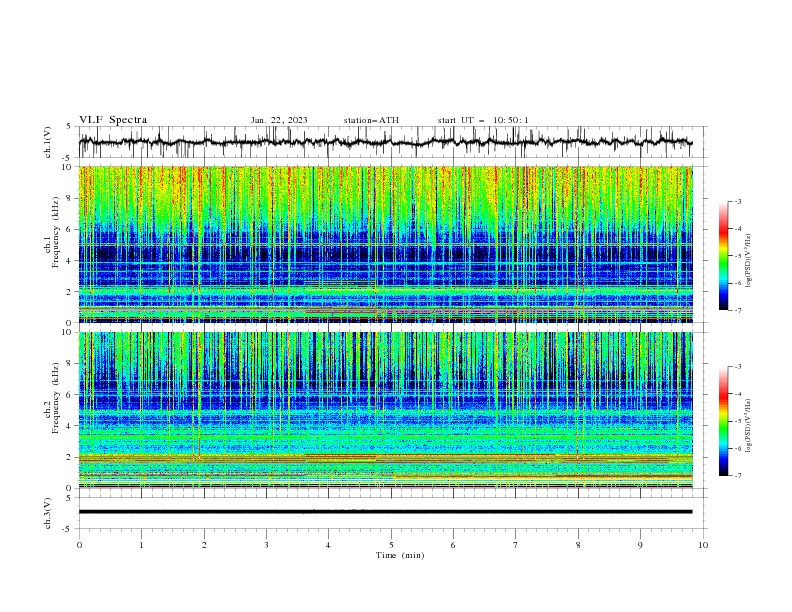This screenshot has width=792, height=612.
Task: Click the "8" kHz tick on ch.2 axis
Action: pos(71,364)
